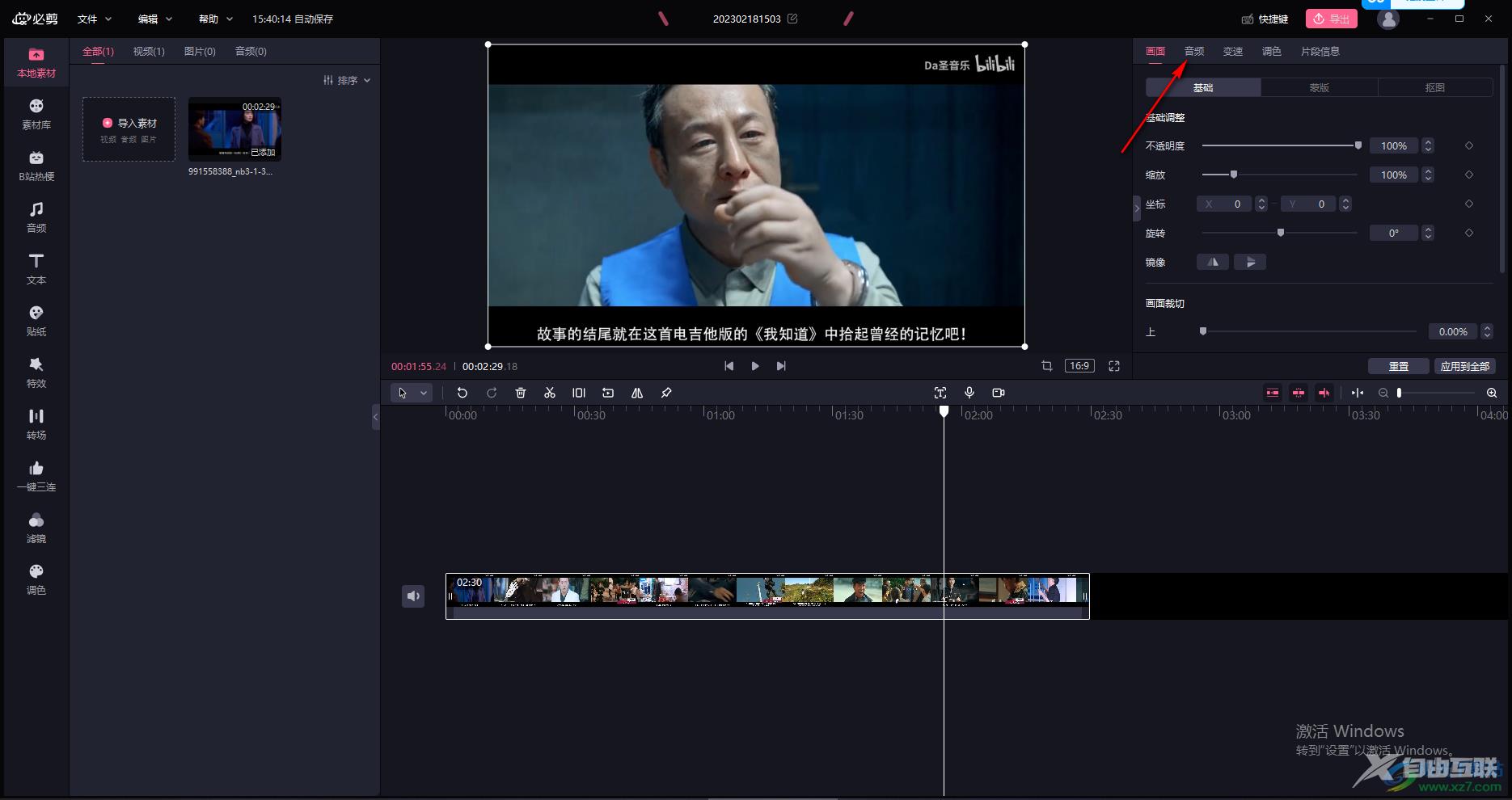Viewport: 1512px width, 800px height.
Task: Click the text recognition icon in toolbar
Action: tap(940, 393)
